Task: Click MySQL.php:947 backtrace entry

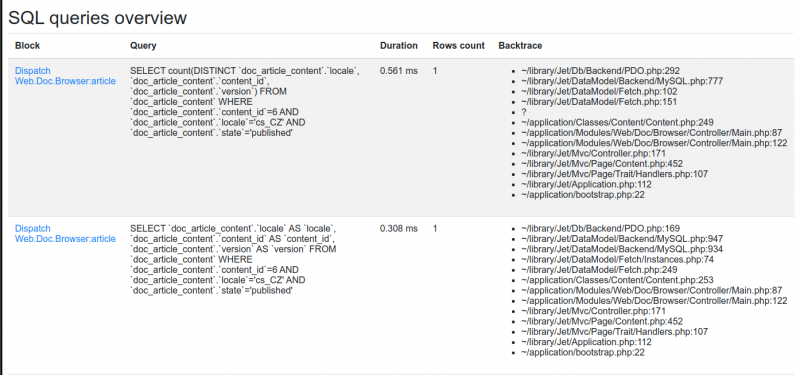Action: (x=622, y=239)
